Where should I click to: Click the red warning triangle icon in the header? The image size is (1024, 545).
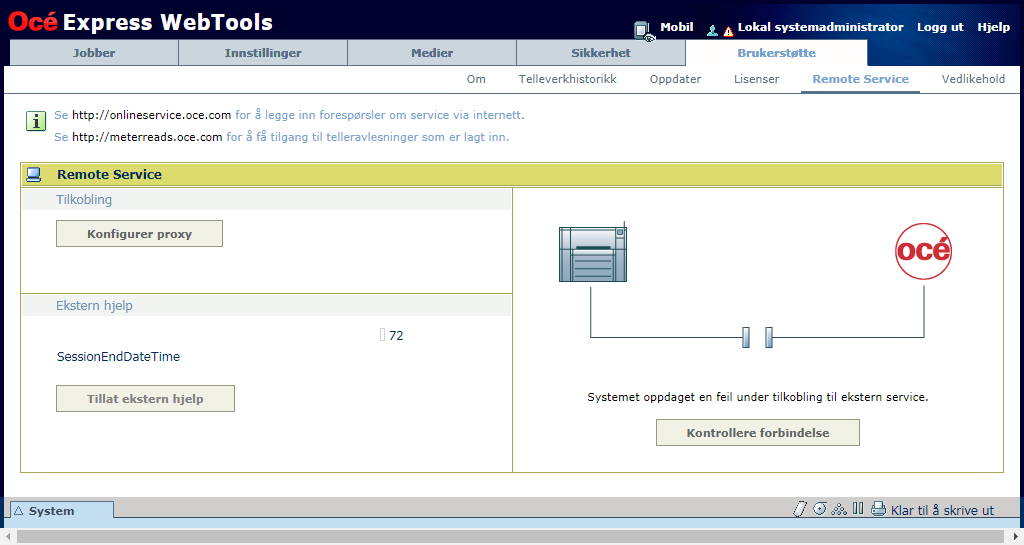tap(728, 31)
